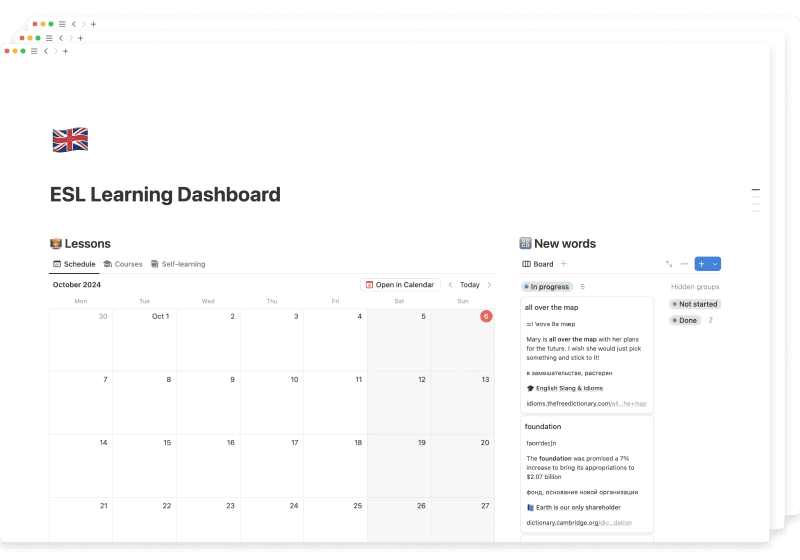The height and width of the screenshot is (560, 800).
Task: Expand the New words board to full page
Action: (x=669, y=264)
